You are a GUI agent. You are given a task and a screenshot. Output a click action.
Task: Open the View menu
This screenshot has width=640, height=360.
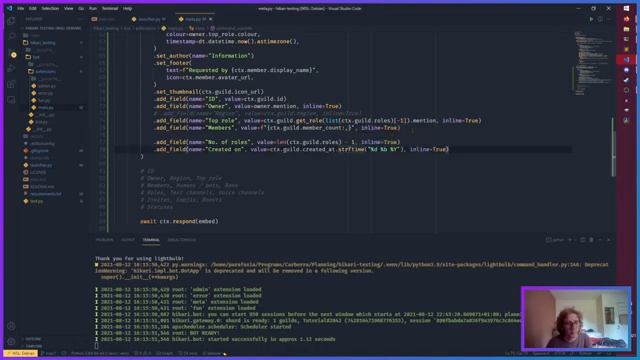[x=69, y=8]
